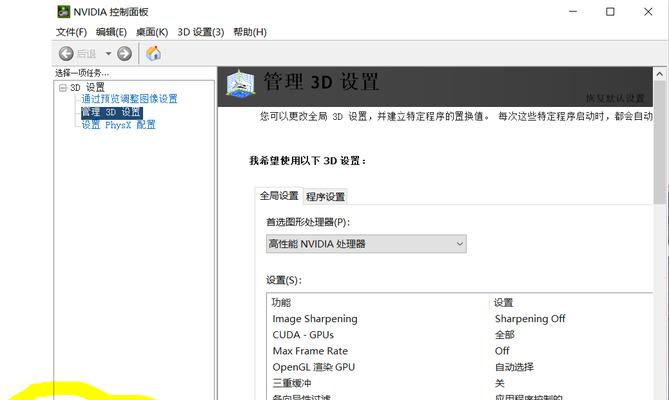Open the back history dropdown arrow

coord(108,54)
